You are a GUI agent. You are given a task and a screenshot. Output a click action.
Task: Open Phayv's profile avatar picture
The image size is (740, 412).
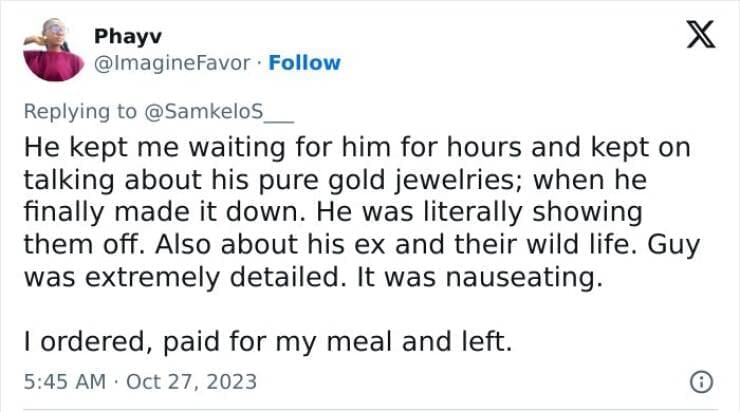coord(54,50)
